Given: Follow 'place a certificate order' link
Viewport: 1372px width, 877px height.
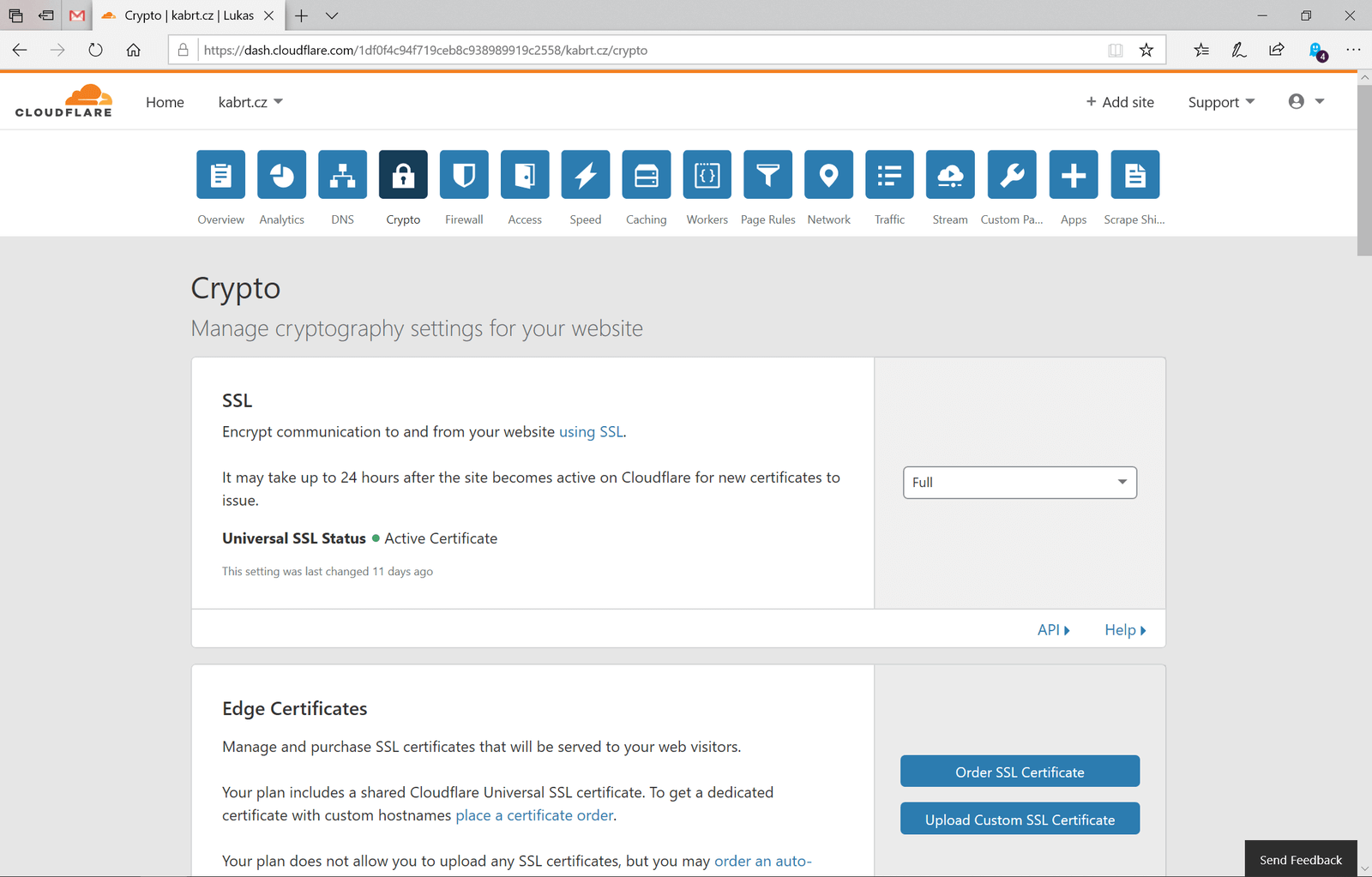Looking at the screenshot, I should pyautogui.click(x=534, y=815).
